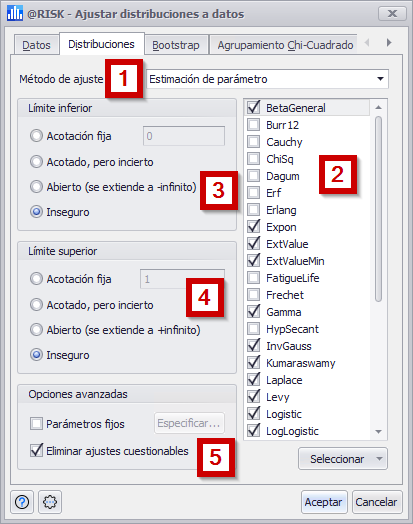Open the Método de ajuste dropdown
The height and width of the screenshot is (524, 413).
267,79
